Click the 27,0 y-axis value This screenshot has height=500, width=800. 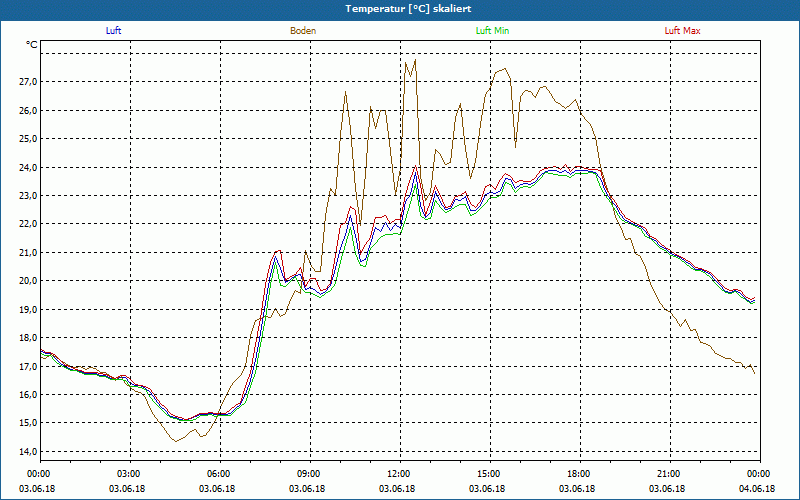tap(28, 82)
